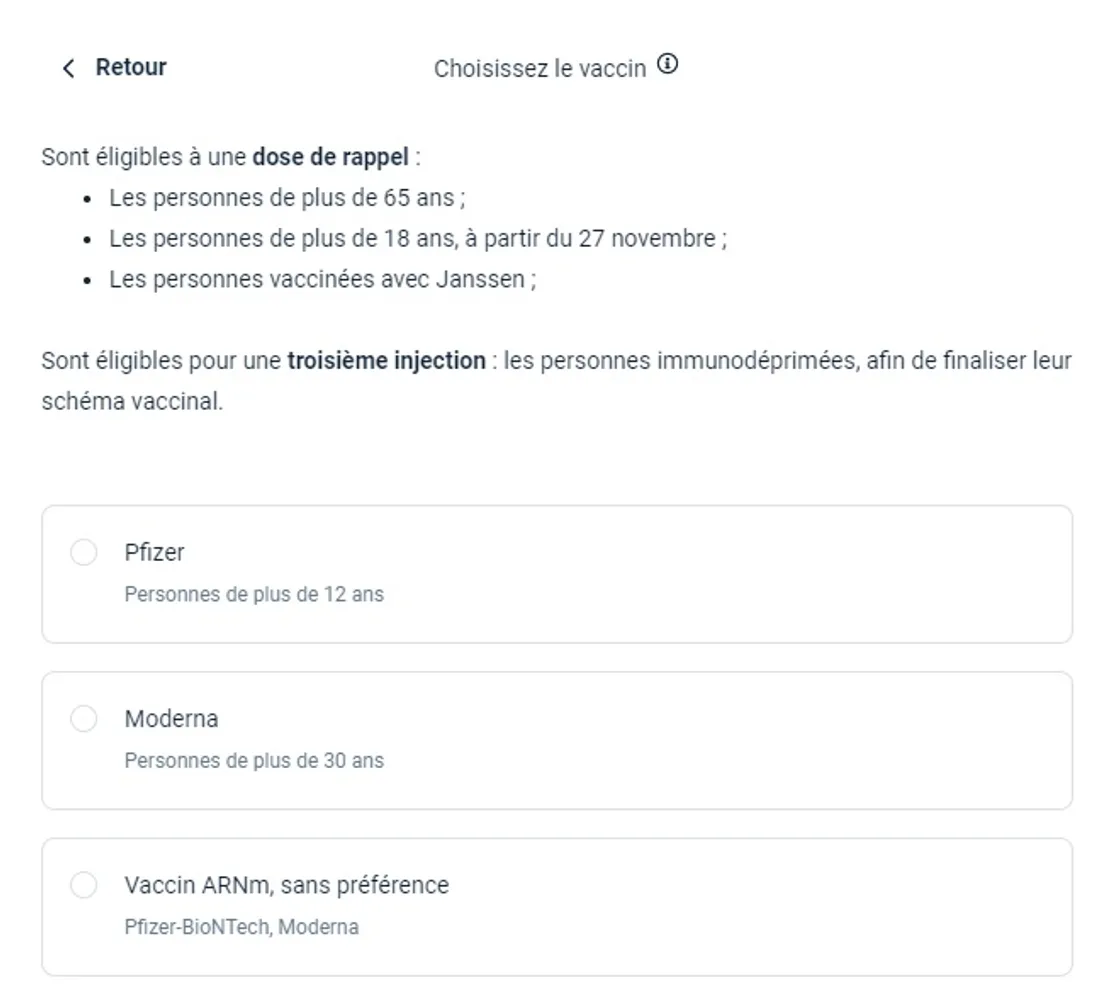Click the bold "troisième injection" text
1100x995 pixels.
386,360
